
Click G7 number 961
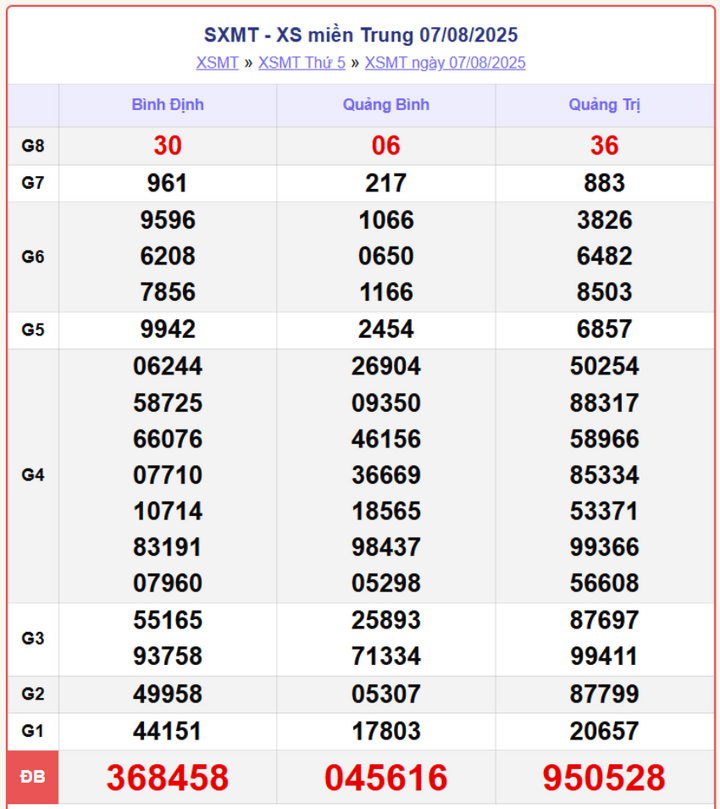167,183
